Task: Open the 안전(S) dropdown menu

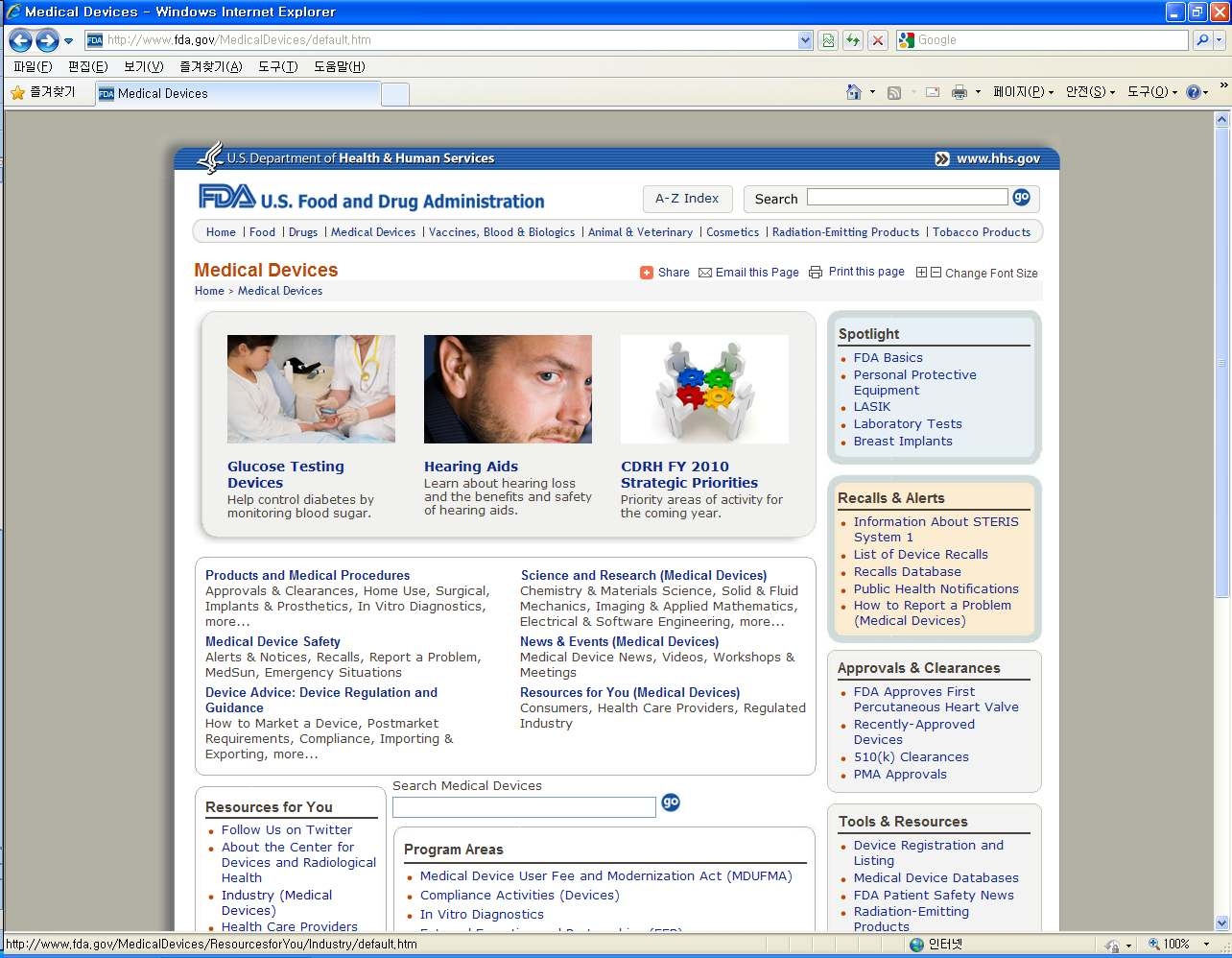Action: coord(1090,92)
